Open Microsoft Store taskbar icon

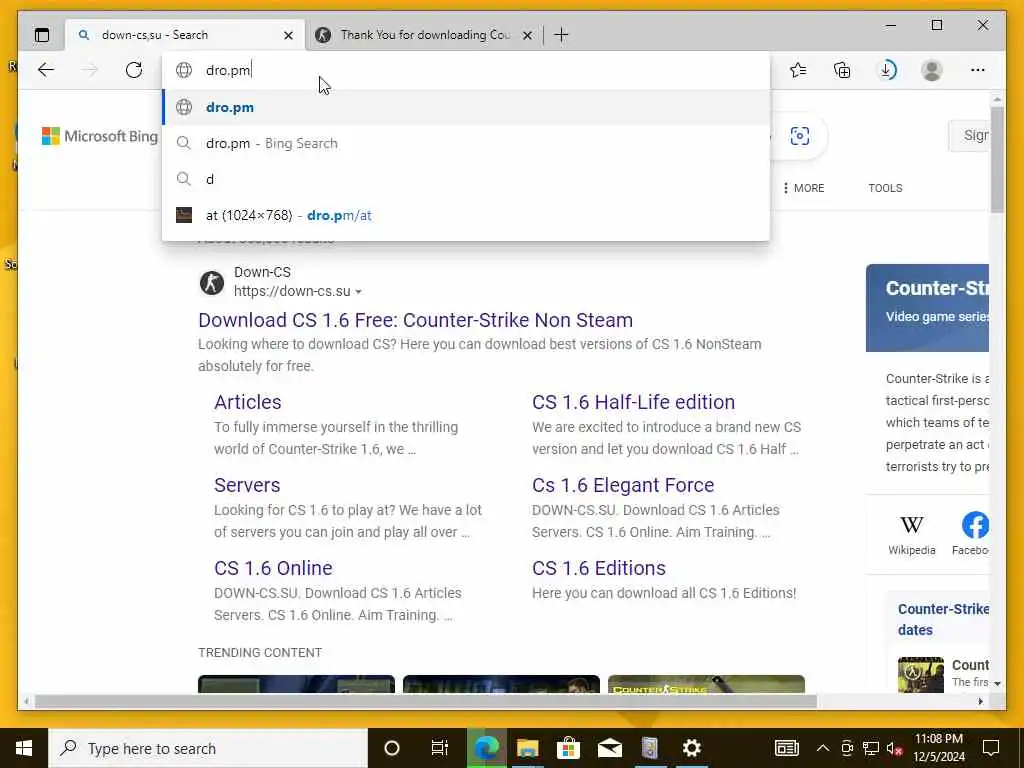568,748
